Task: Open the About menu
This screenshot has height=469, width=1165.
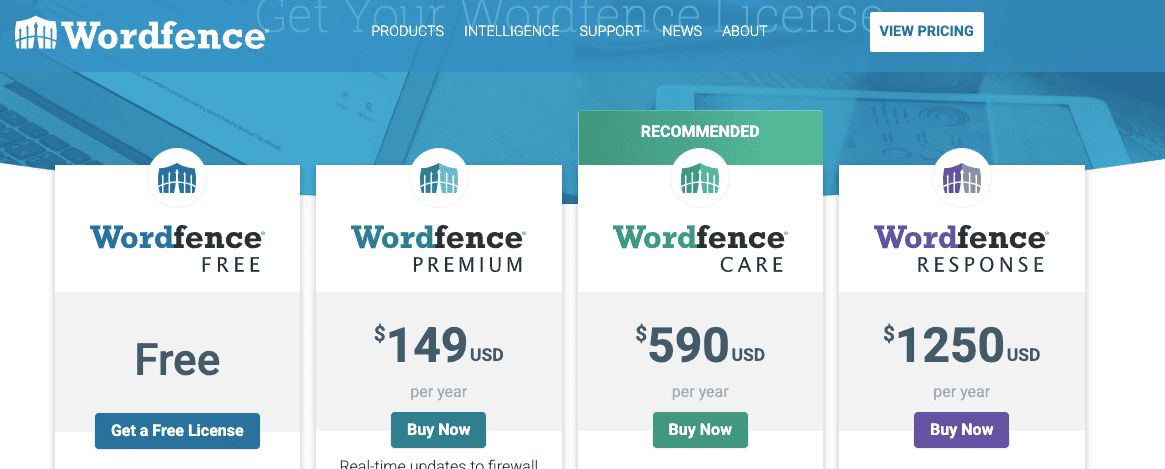Action: (744, 31)
